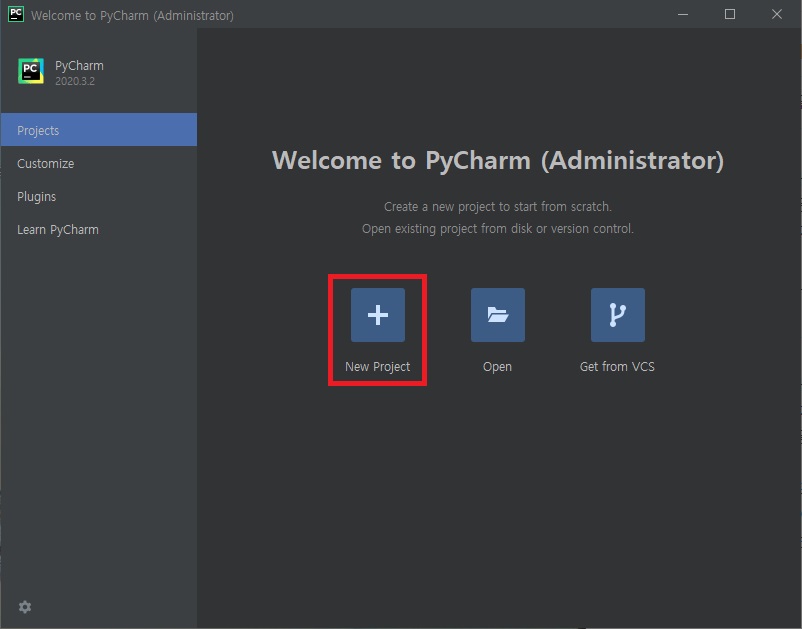Click the Get from VCS branch icon
Screen dimensions: 802x629
pos(617,314)
